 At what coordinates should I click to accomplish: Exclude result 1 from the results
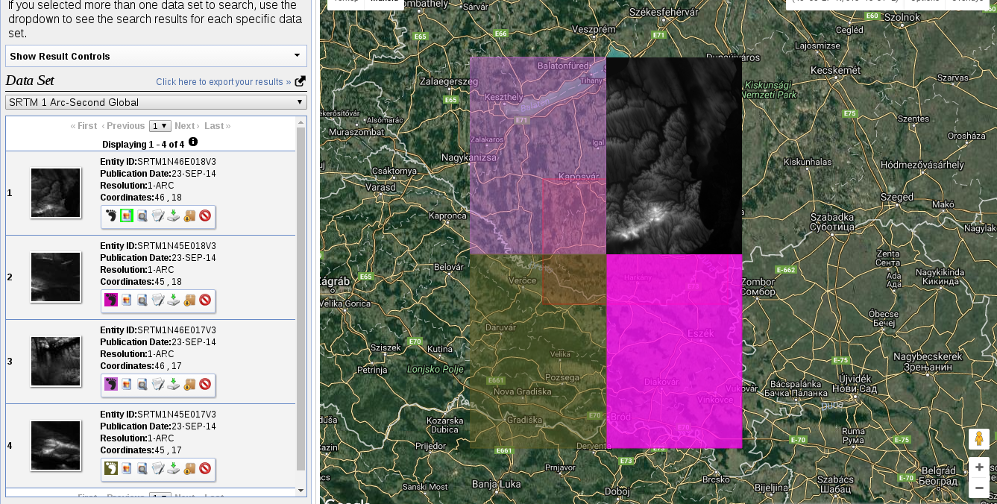[x=204, y=215]
